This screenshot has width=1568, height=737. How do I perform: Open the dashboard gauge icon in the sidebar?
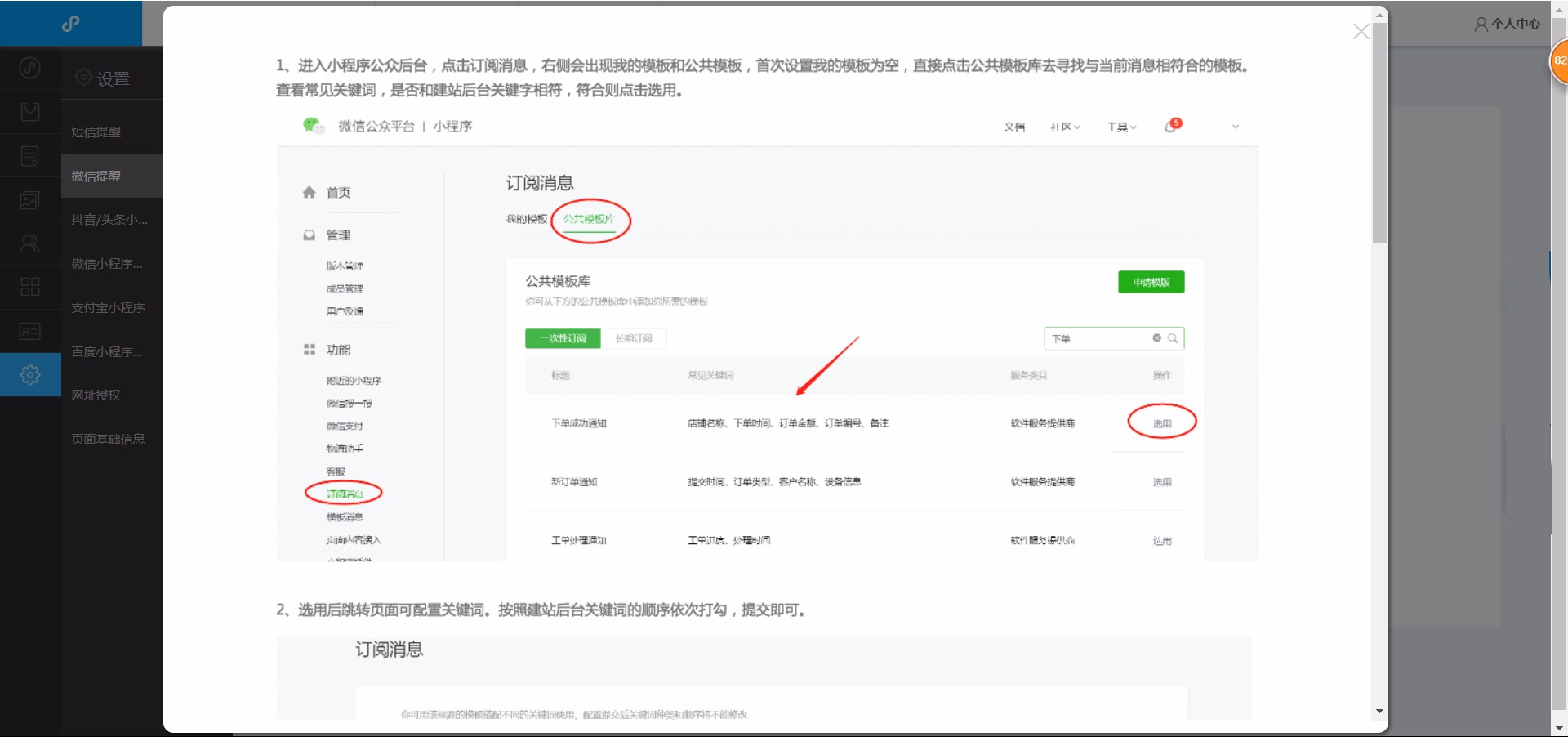[30, 68]
